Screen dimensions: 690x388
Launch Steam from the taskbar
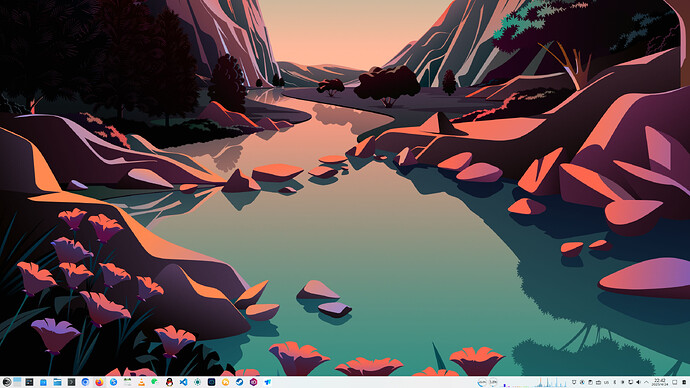pyautogui.click(x=239, y=382)
